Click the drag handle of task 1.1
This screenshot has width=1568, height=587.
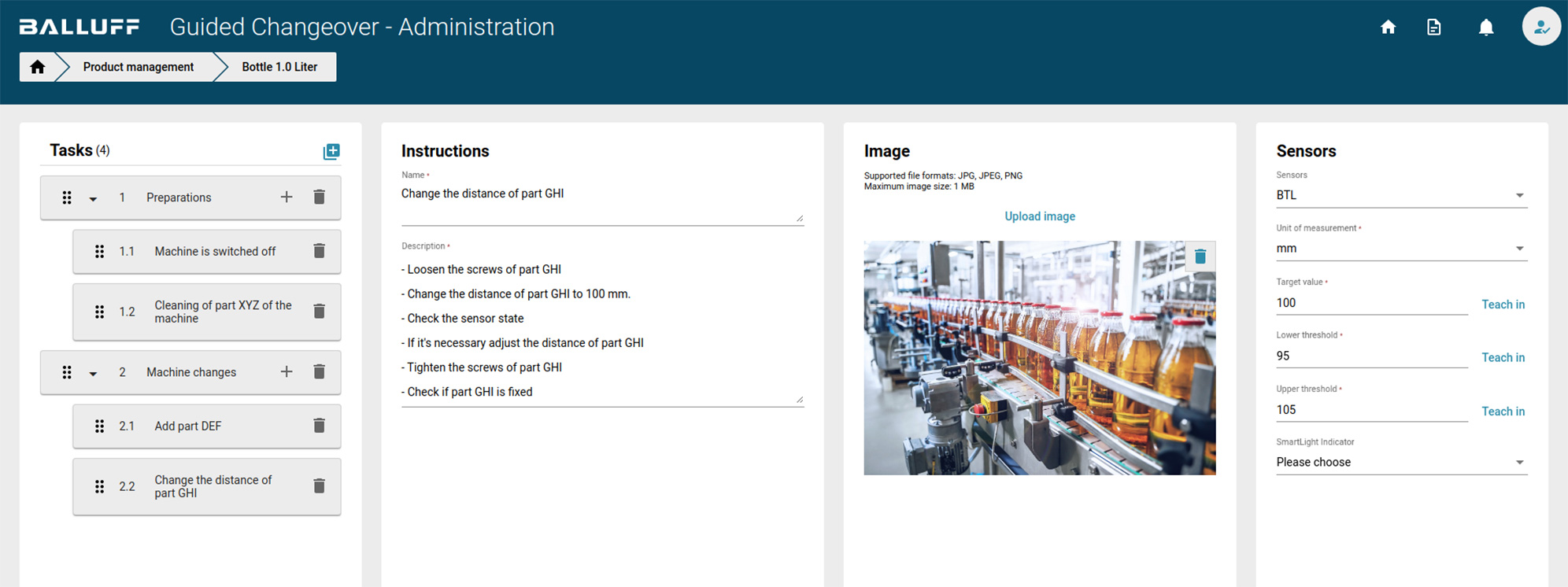pyautogui.click(x=99, y=252)
